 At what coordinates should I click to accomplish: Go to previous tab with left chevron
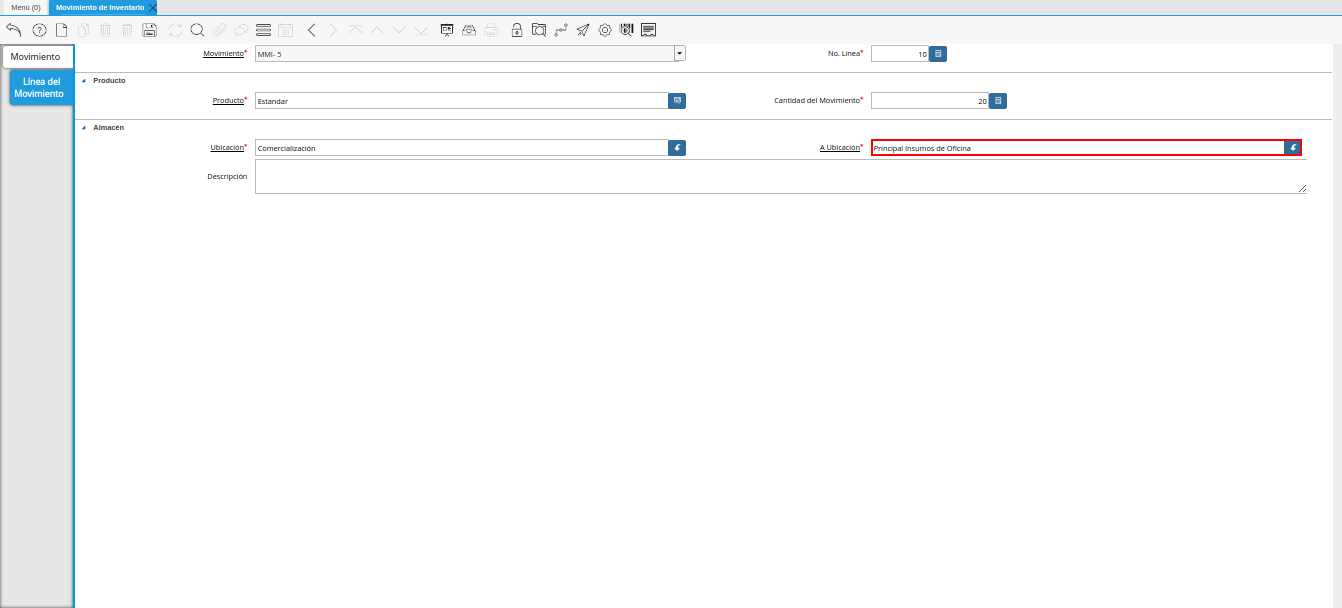coord(312,30)
